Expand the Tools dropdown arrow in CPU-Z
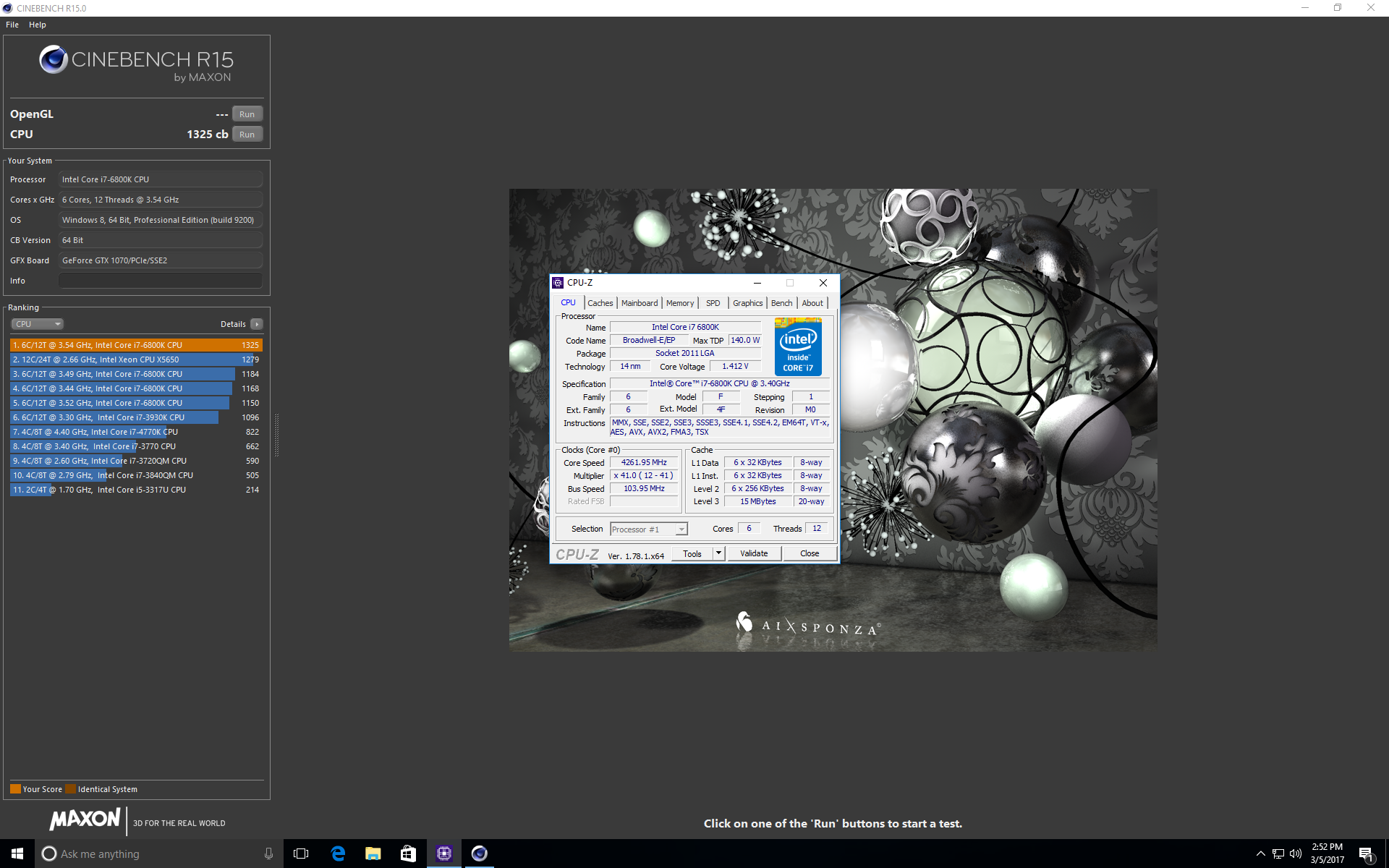Viewport: 1389px width, 868px height. coord(718,553)
